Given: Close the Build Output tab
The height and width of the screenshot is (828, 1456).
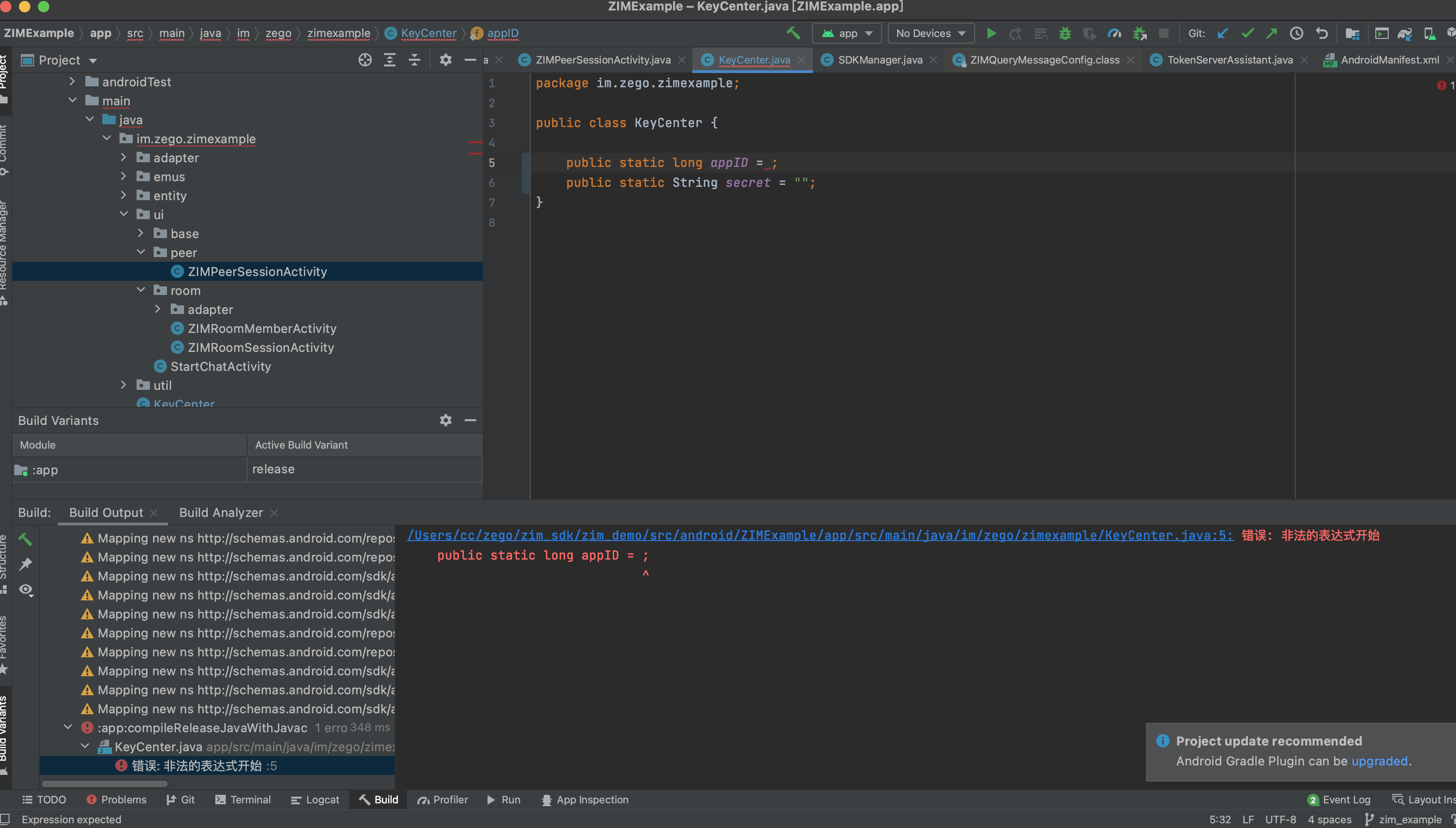Looking at the screenshot, I should [x=154, y=513].
